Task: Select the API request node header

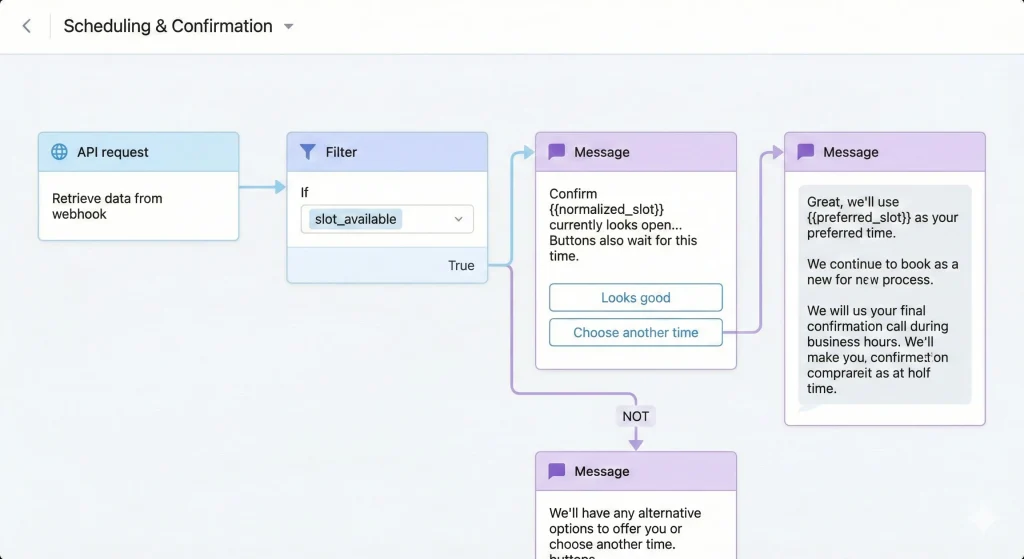Action: pyautogui.click(x=139, y=152)
